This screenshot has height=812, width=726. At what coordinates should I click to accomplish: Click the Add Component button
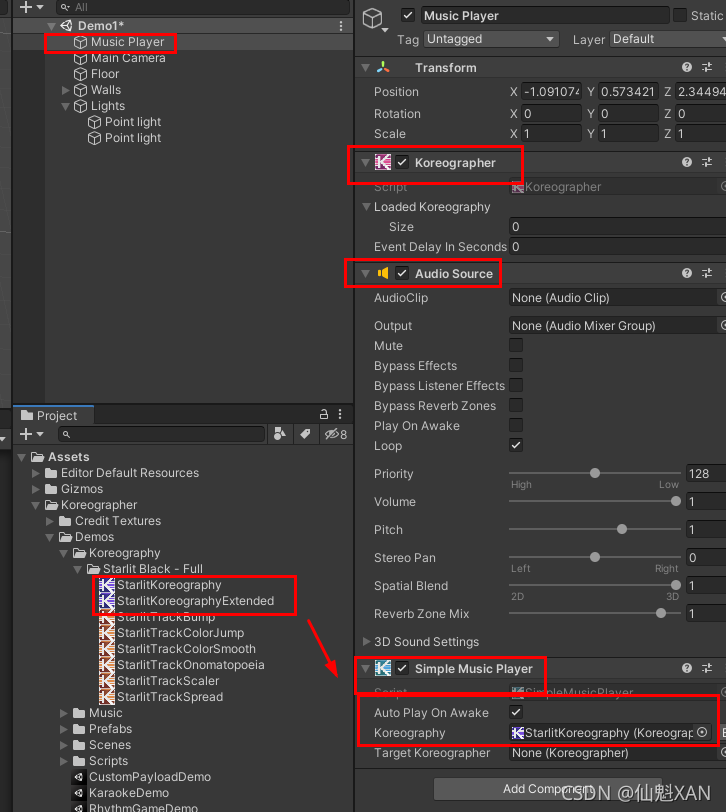click(x=547, y=789)
